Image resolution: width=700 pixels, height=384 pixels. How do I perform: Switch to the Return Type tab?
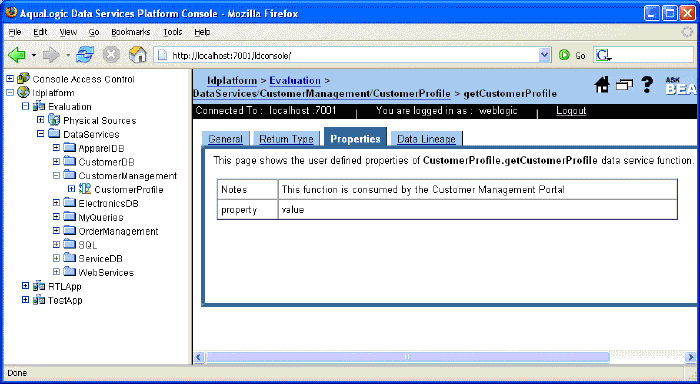286,139
